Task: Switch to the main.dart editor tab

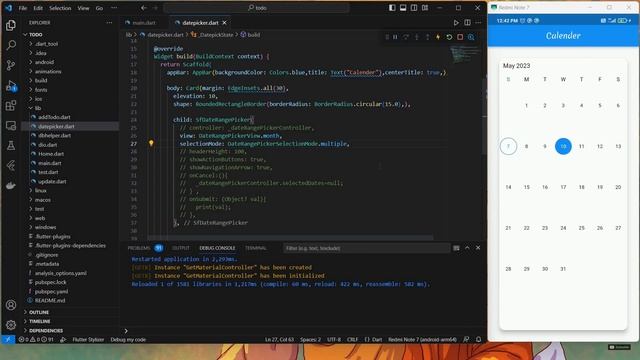Action: point(144,23)
